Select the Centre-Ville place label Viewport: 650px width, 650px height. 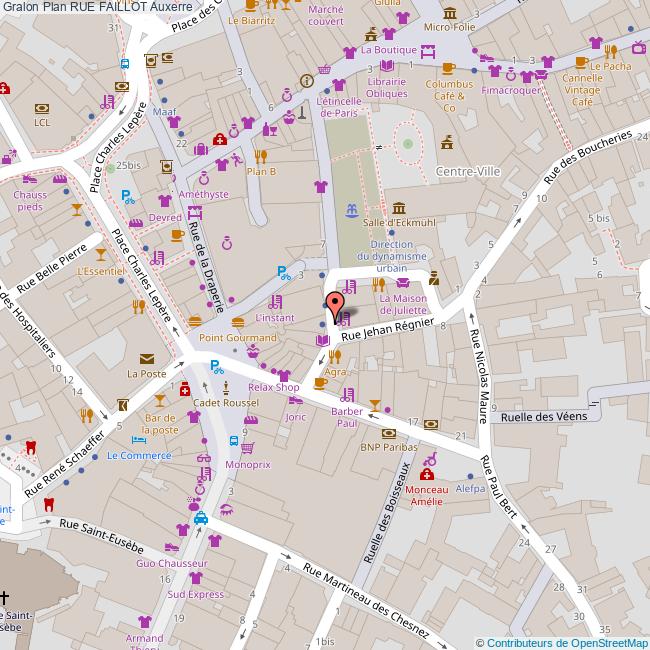[x=468, y=172]
